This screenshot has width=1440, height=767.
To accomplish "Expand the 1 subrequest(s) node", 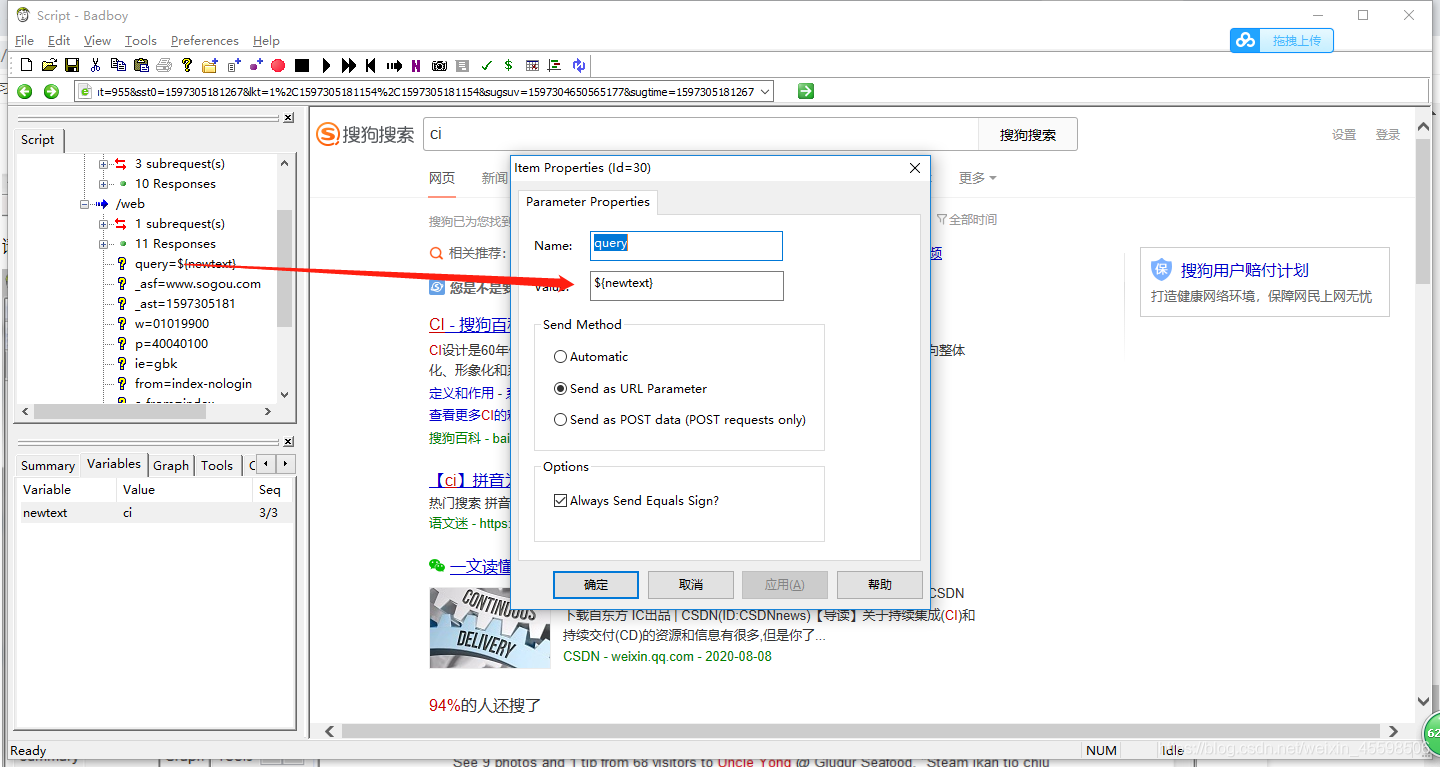I will point(104,224).
